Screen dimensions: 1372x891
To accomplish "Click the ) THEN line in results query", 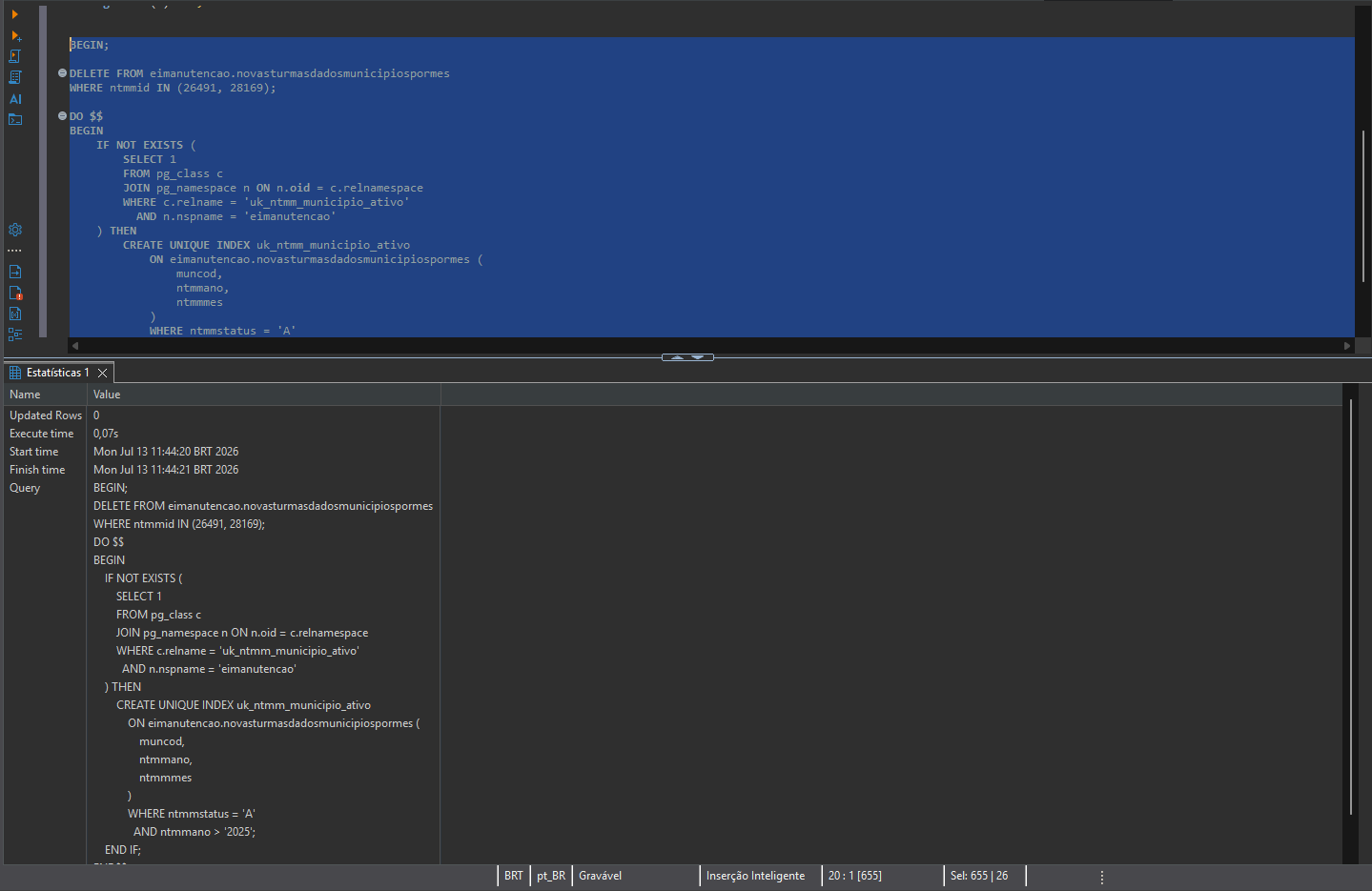I will tap(123, 687).
